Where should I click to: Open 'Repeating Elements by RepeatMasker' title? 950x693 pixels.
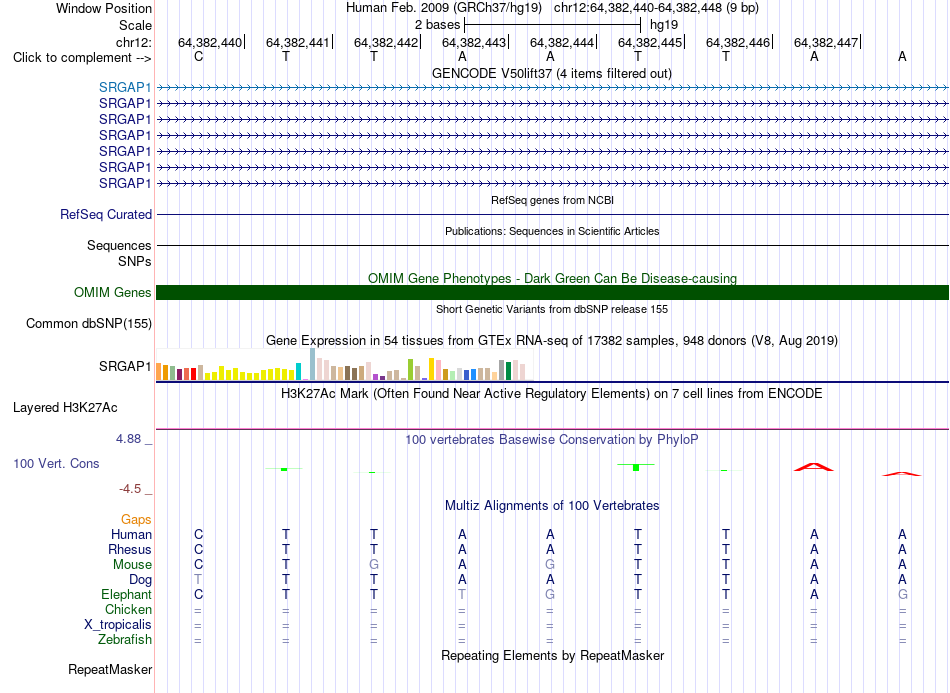pyautogui.click(x=552, y=655)
